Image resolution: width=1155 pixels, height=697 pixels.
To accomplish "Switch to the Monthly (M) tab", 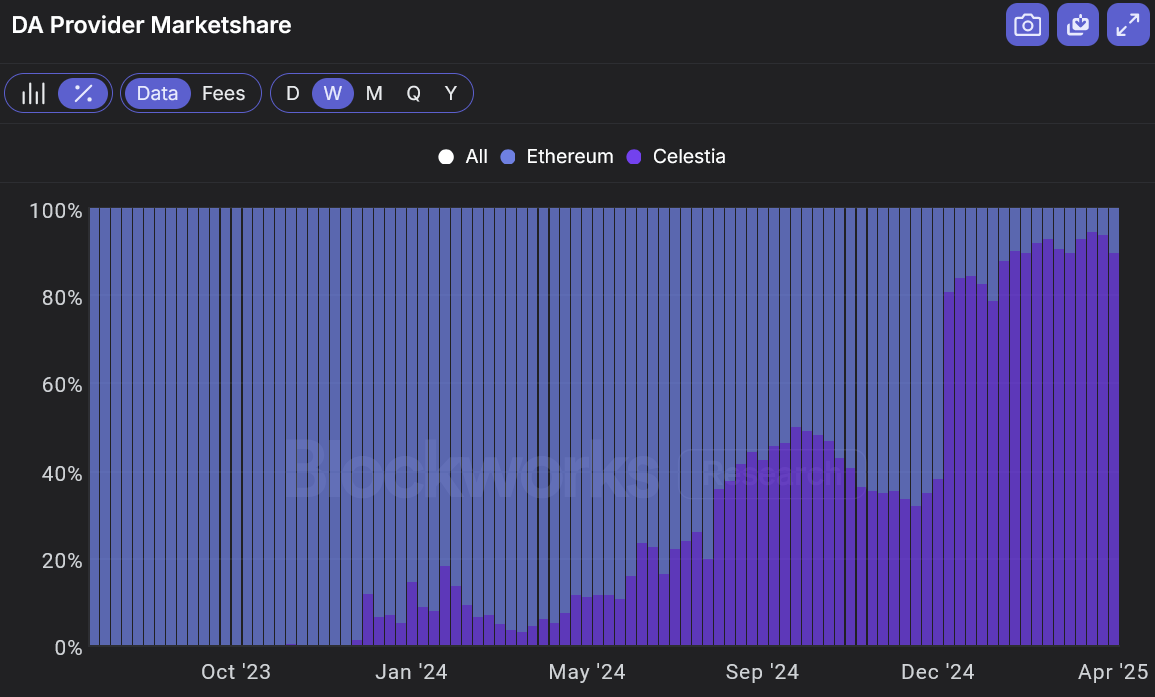I will 373,93.
